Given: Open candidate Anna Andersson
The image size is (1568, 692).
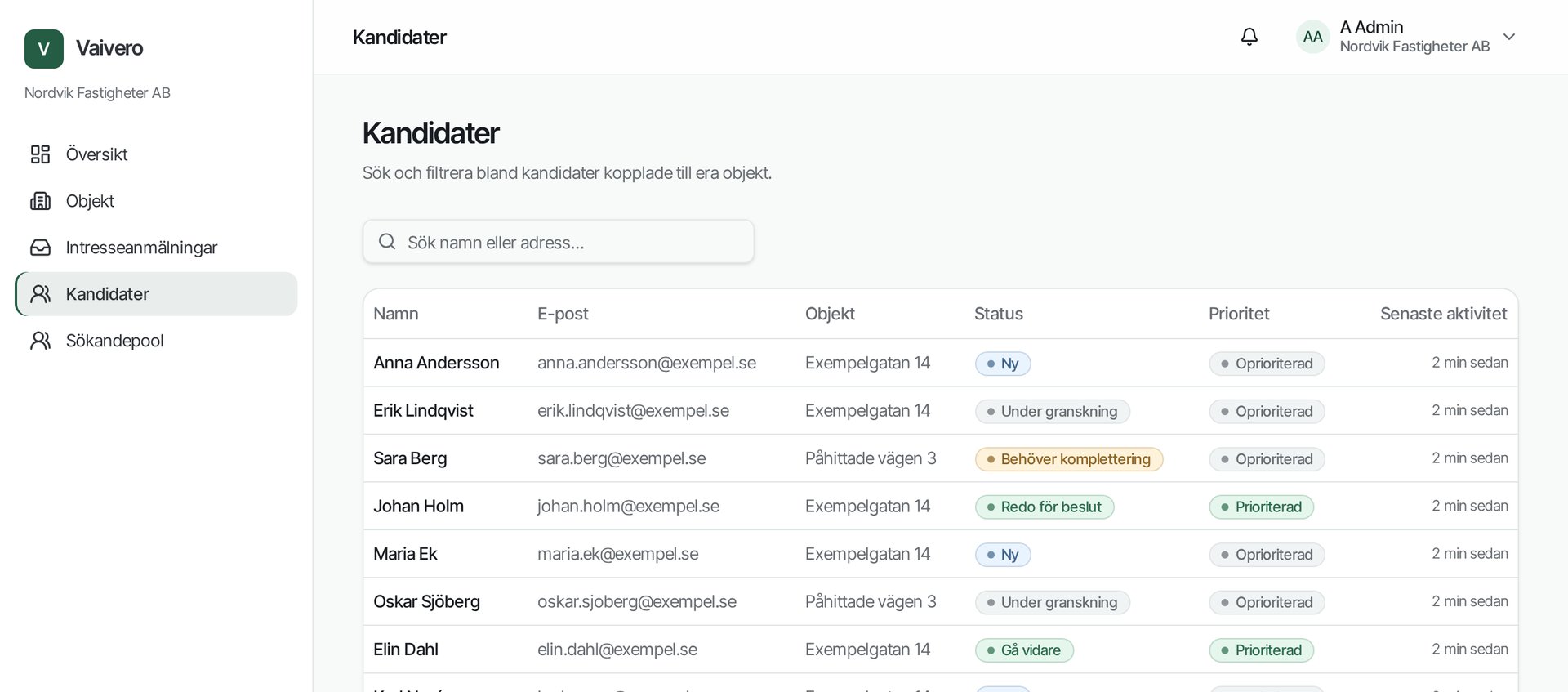Looking at the screenshot, I should pyautogui.click(x=436, y=363).
